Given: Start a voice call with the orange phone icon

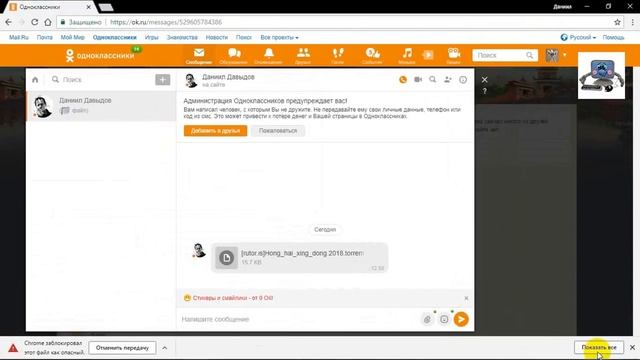Looking at the screenshot, I should pyautogui.click(x=403, y=80).
